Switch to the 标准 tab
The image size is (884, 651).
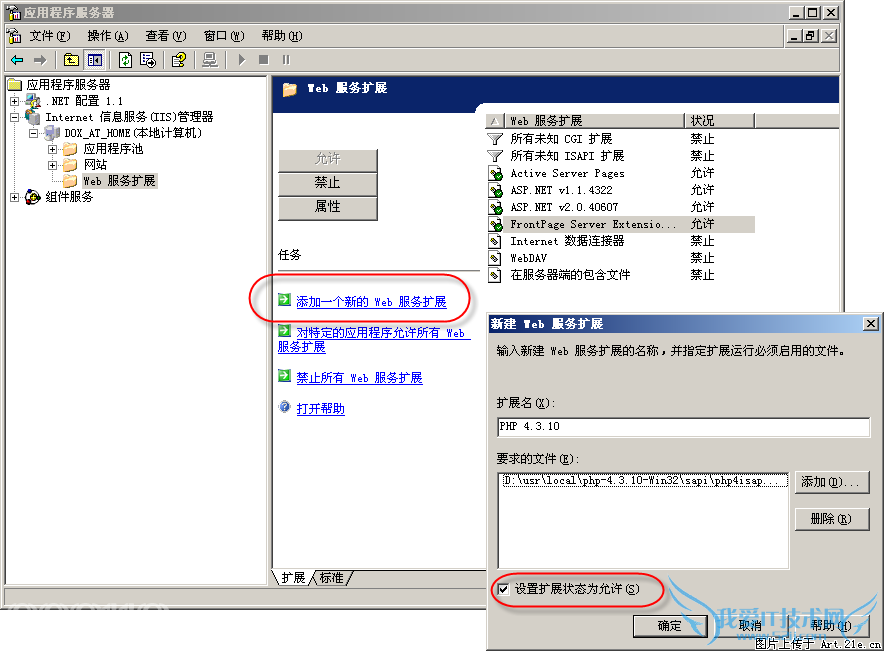332,578
